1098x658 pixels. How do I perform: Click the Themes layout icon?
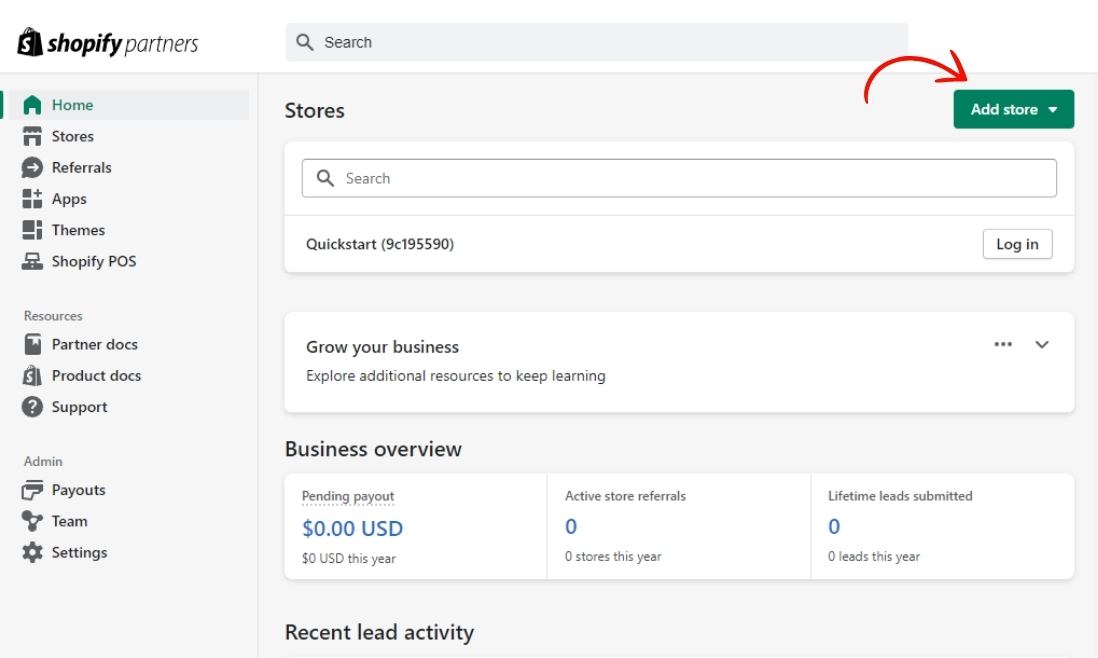pyautogui.click(x=32, y=230)
